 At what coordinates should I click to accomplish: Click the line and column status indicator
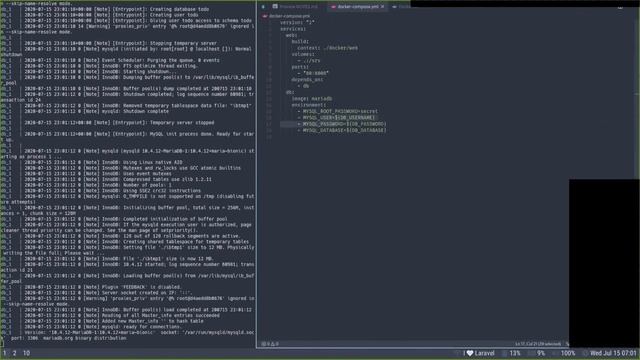click(x=538, y=344)
